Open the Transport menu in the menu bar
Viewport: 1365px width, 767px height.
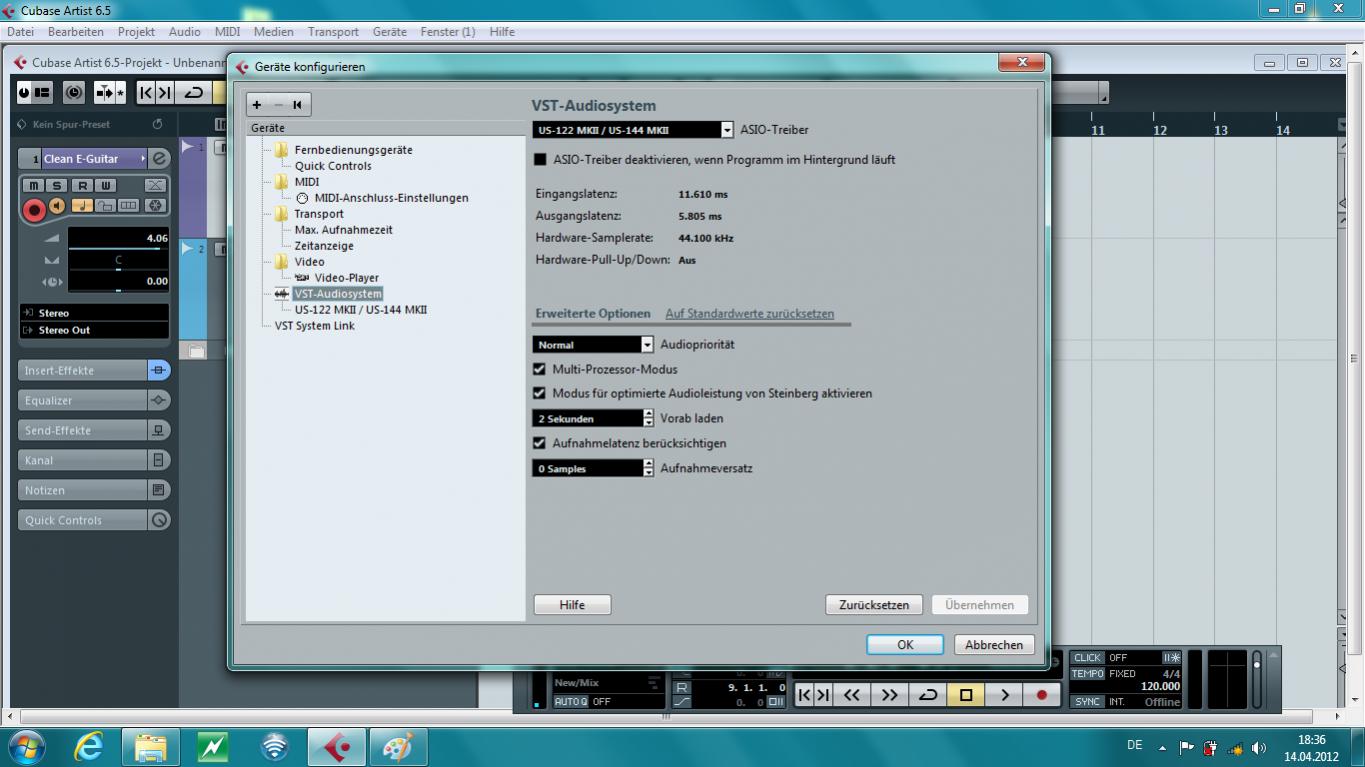click(x=333, y=31)
